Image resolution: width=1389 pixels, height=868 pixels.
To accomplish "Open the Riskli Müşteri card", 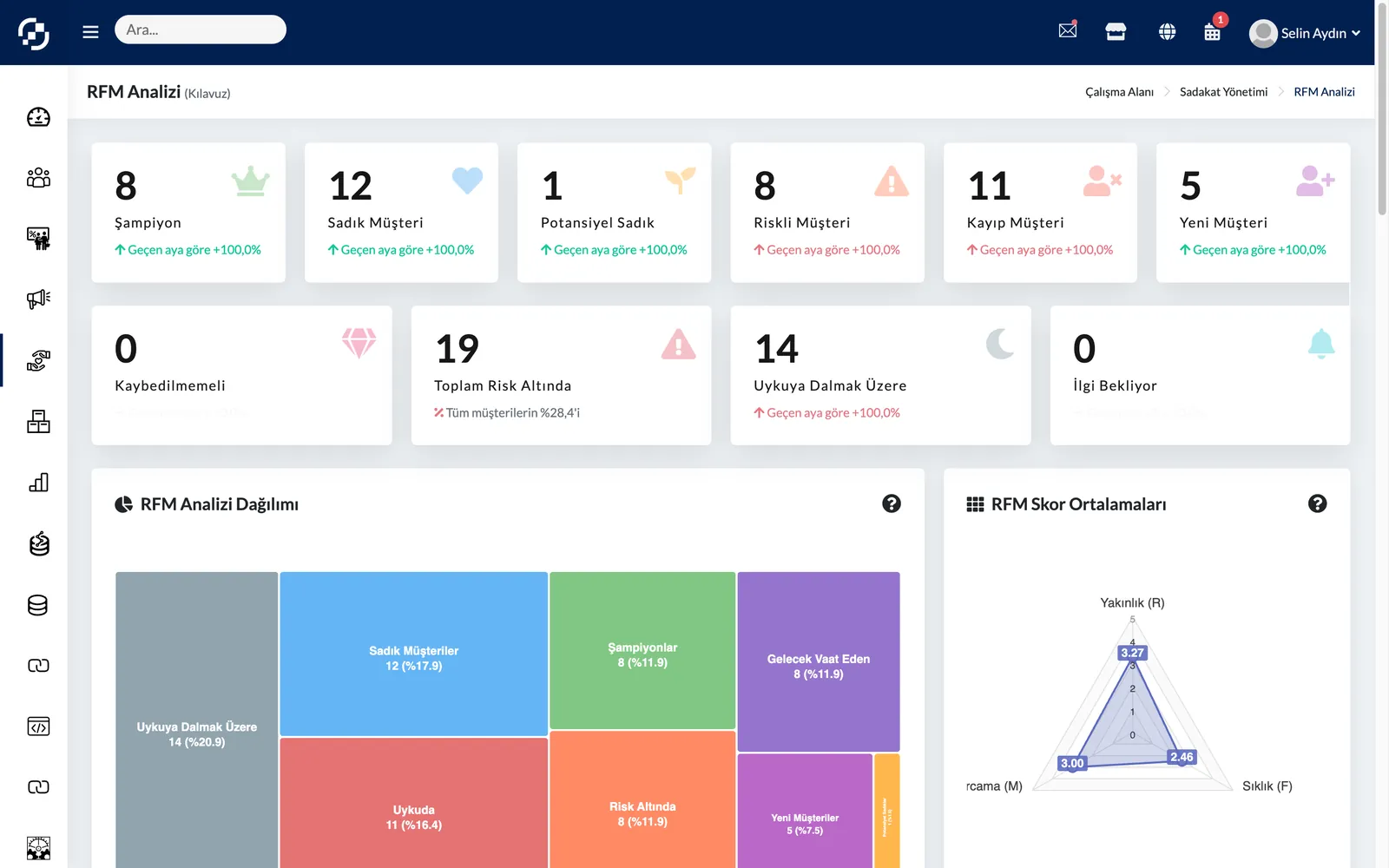I will tap(827, 213).
